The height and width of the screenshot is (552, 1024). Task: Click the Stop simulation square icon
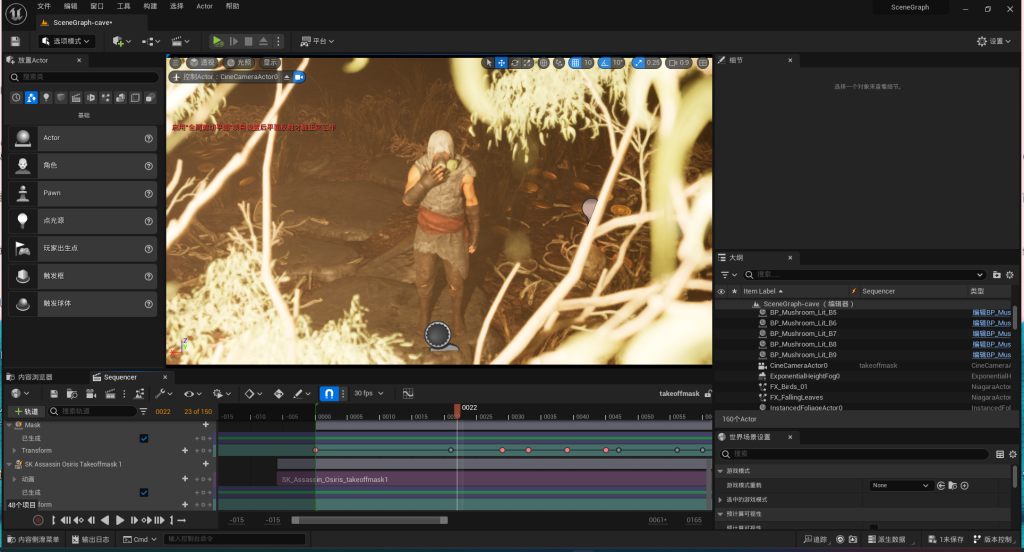point(248,41)
